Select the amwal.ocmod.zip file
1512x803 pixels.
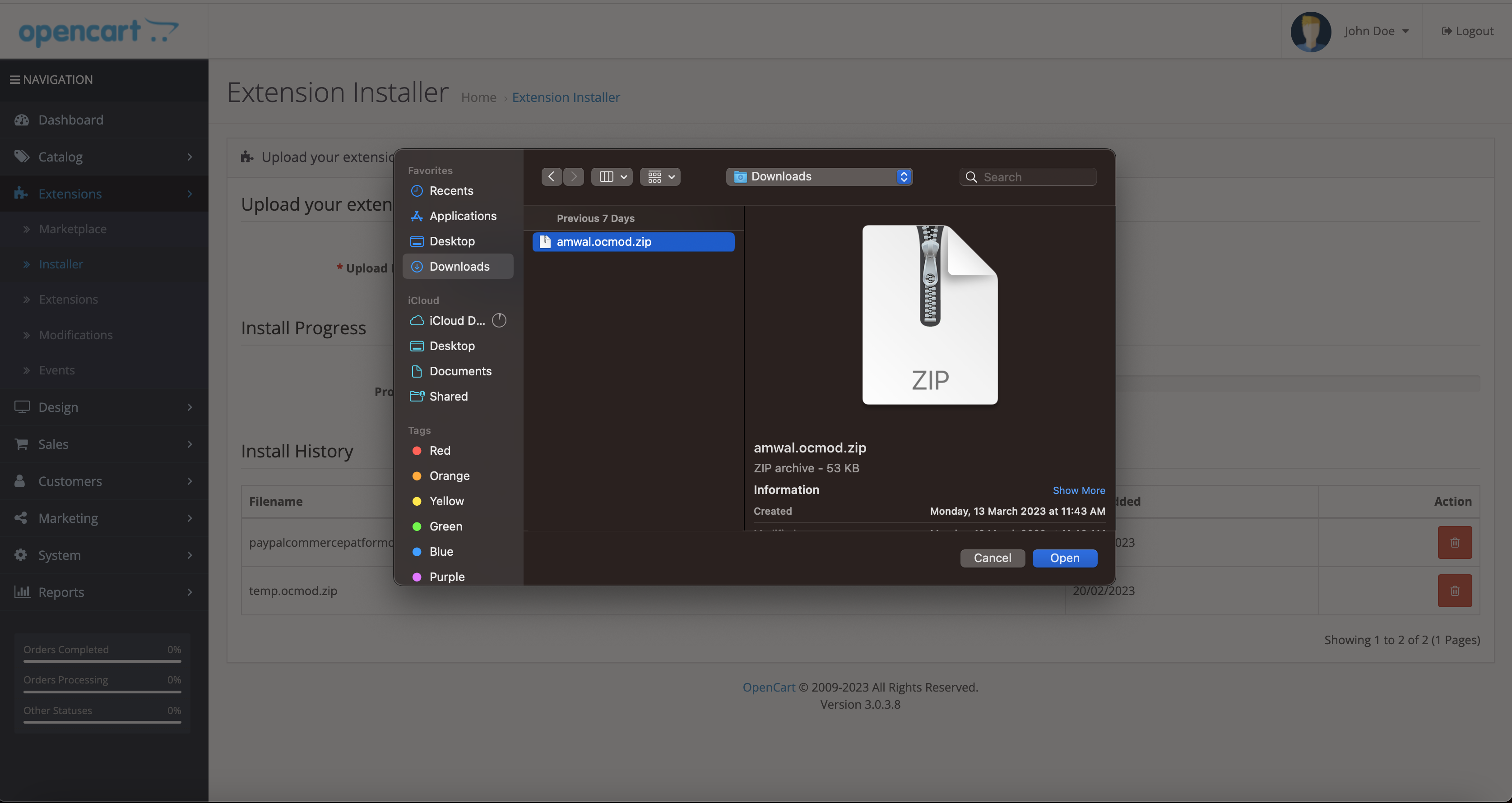[x=633, y=242]
